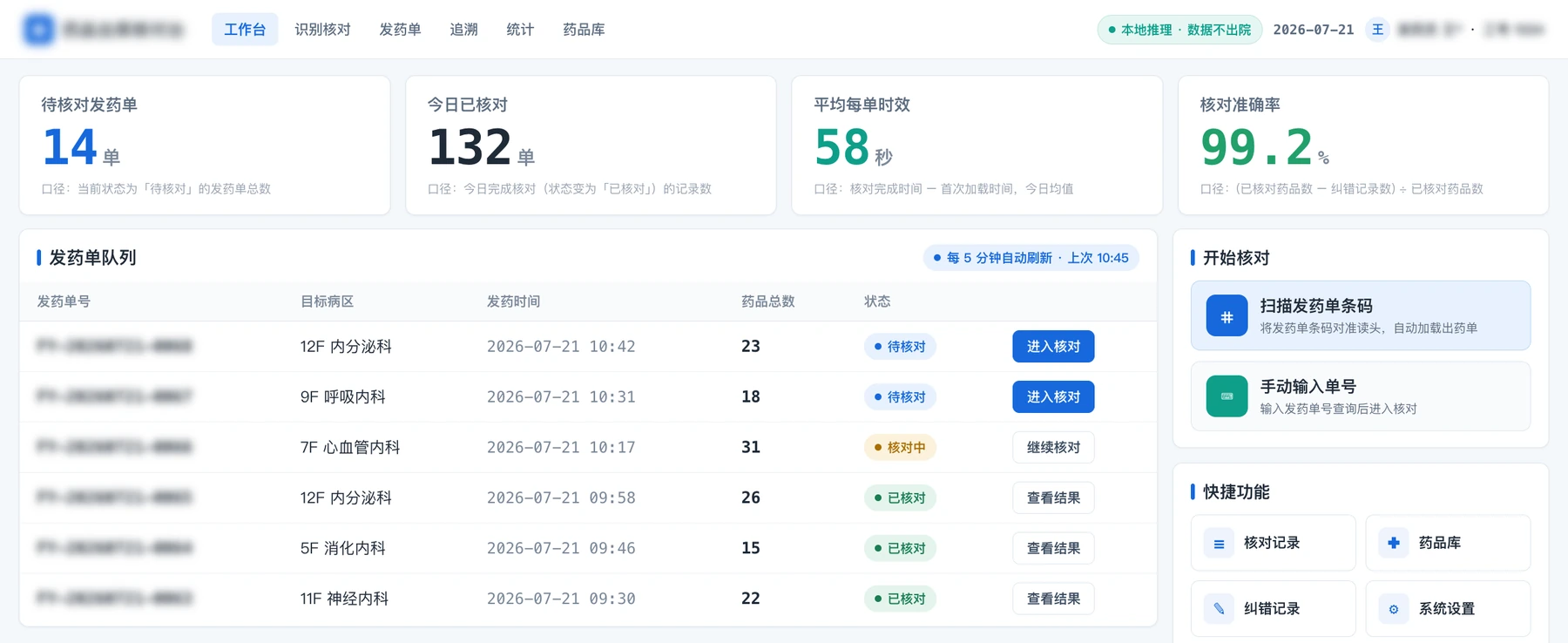Click the 11F 神经内科 ward cell

344,599
